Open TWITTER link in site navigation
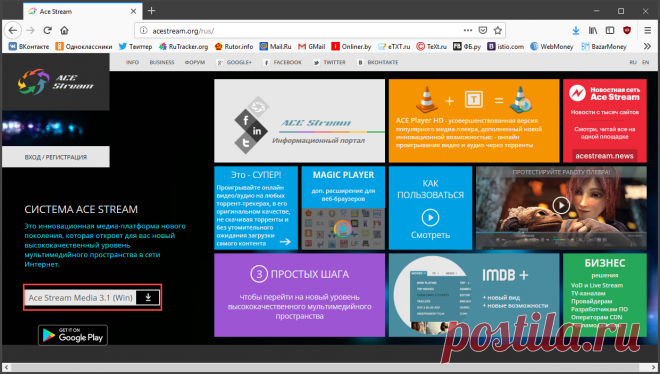Screen dimensions: 660x374 [x=329, y=62]
